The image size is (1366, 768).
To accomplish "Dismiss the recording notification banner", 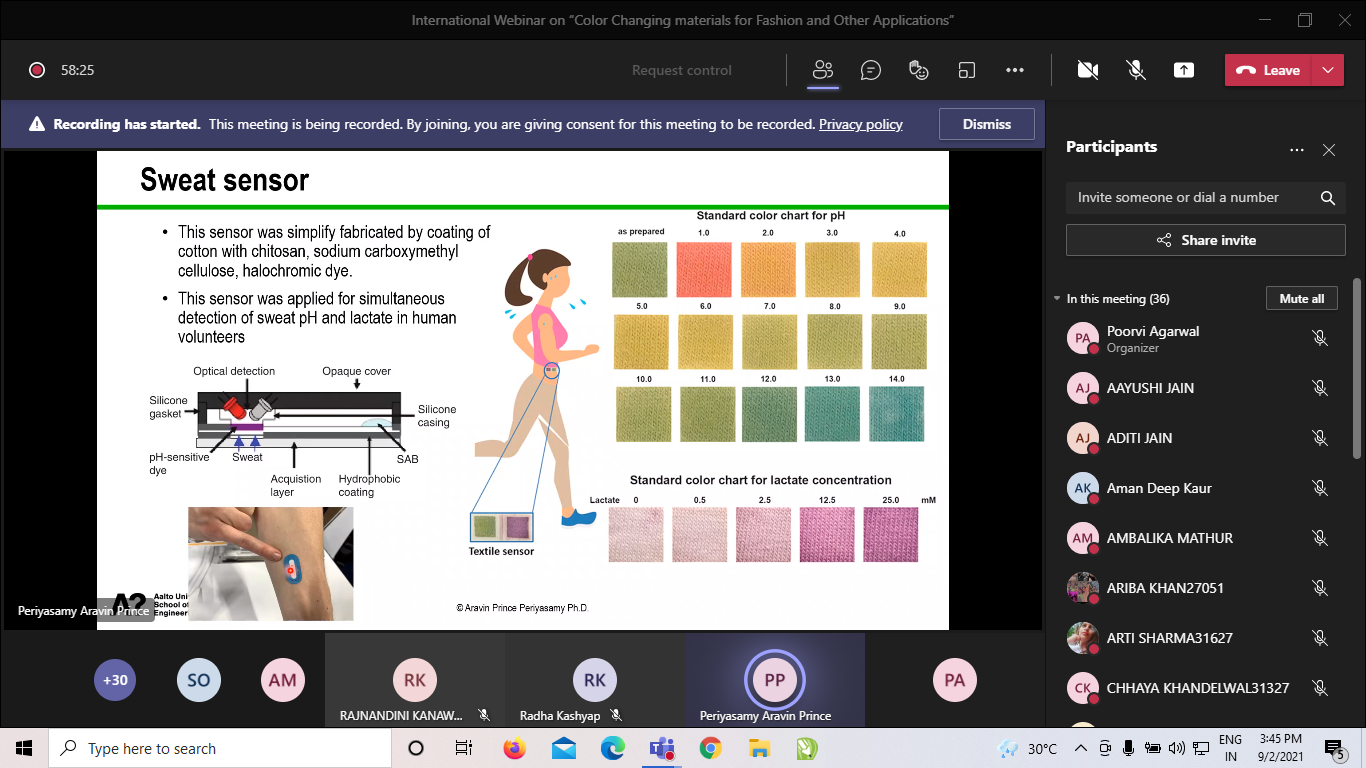I will [986, 124].
